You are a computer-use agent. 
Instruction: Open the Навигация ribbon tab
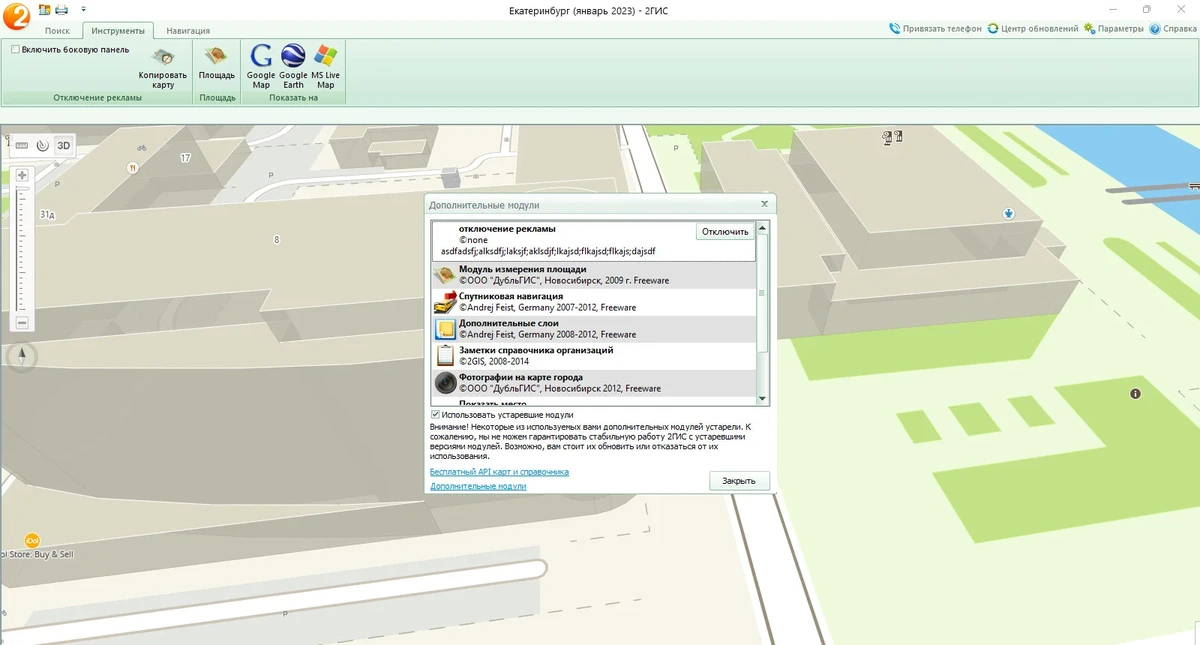pyautogui.click(x=188, y=31)
